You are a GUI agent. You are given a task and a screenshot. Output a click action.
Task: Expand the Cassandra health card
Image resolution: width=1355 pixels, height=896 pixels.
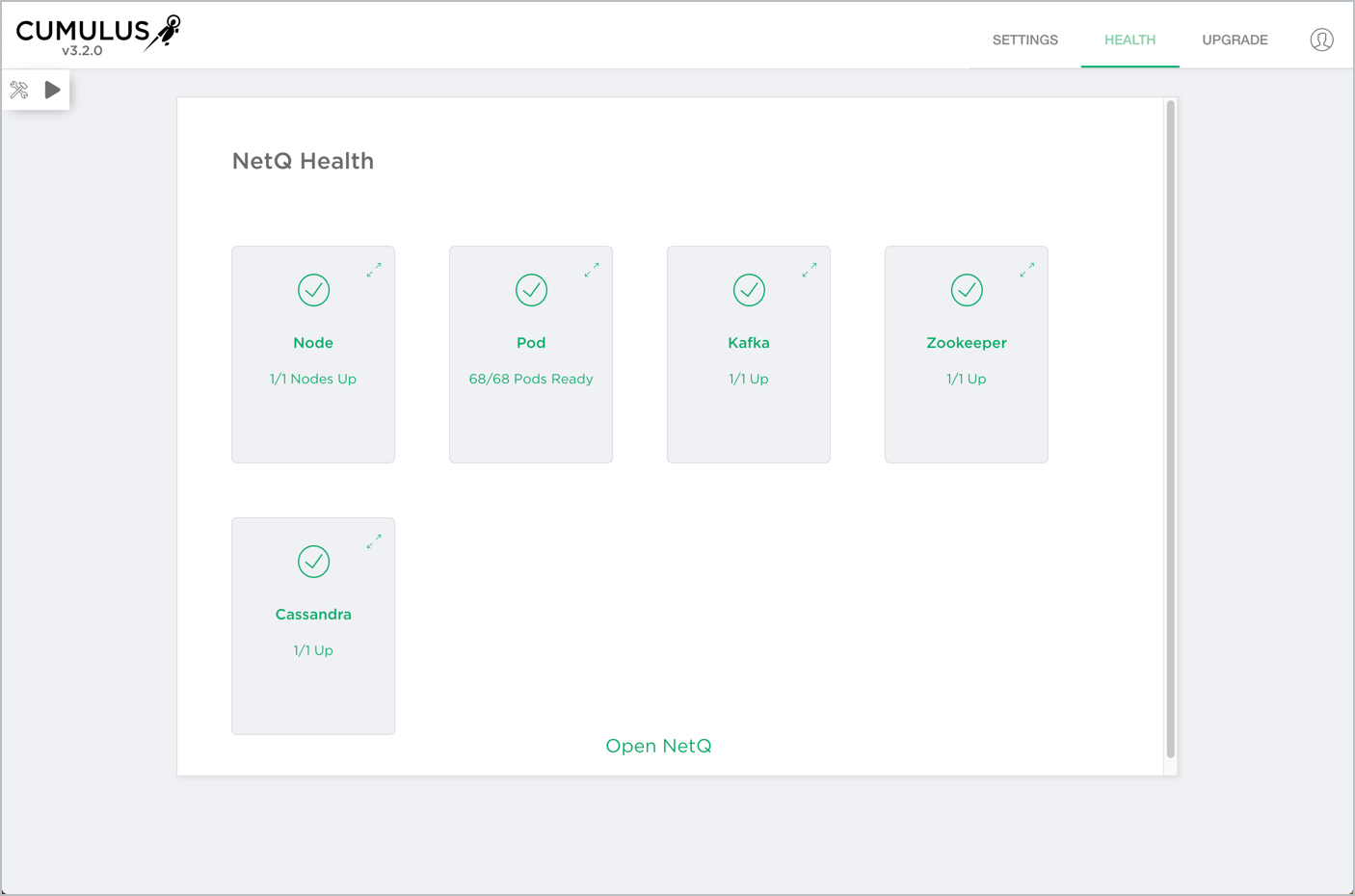point(374,542)
